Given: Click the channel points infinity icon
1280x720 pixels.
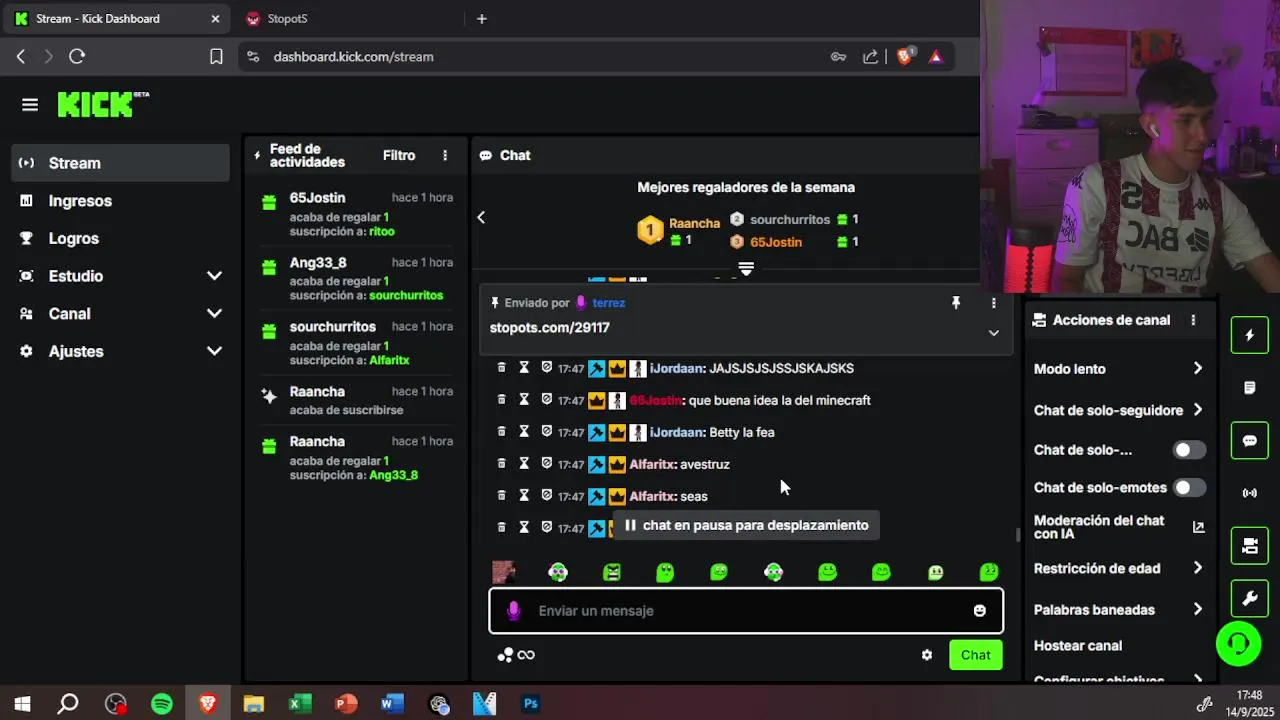Looking at the screenshot, I should click(526, 655).
